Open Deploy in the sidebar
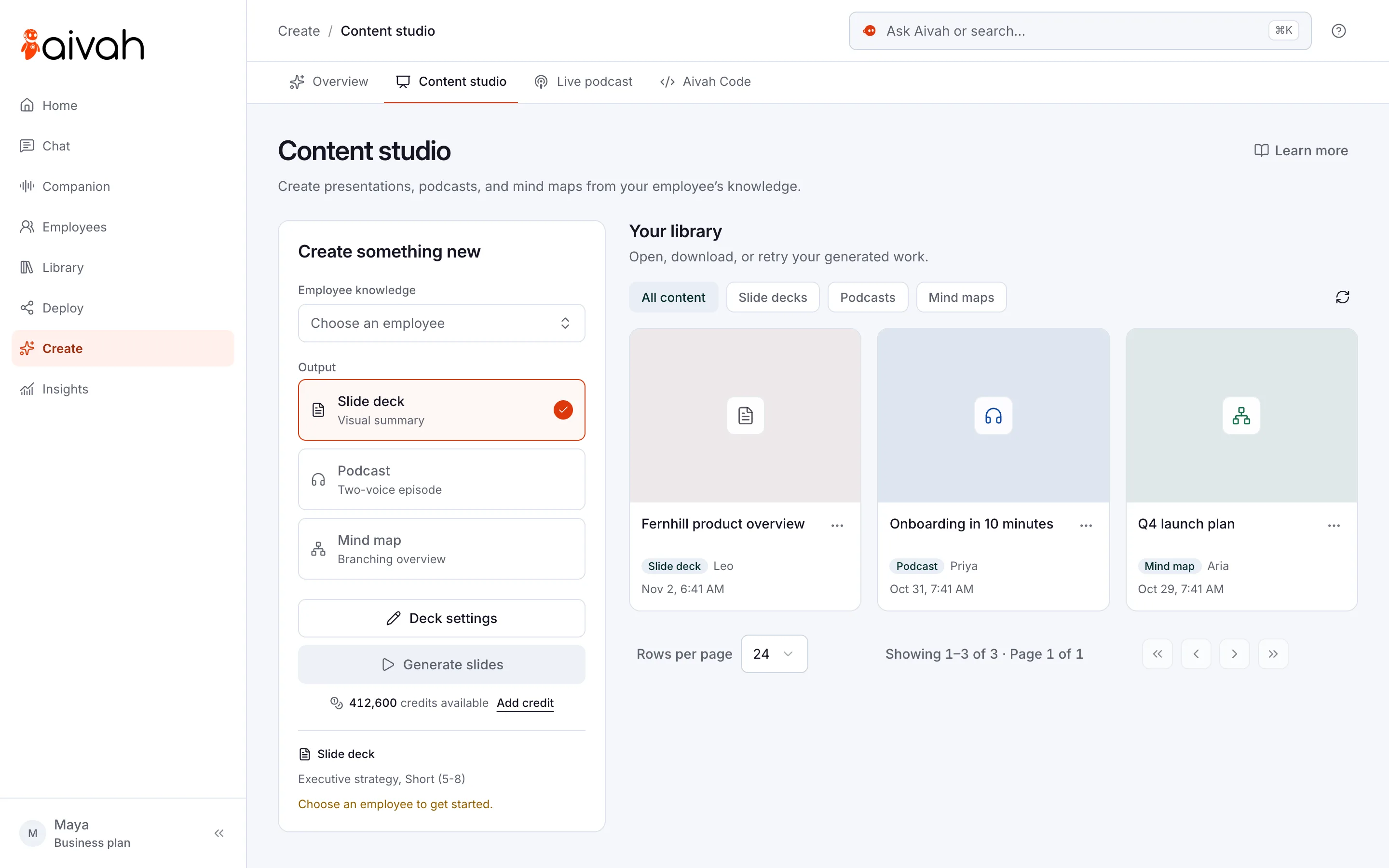Image resolution: width=1389 pixels, height=868 pixels. pos(123,308)
